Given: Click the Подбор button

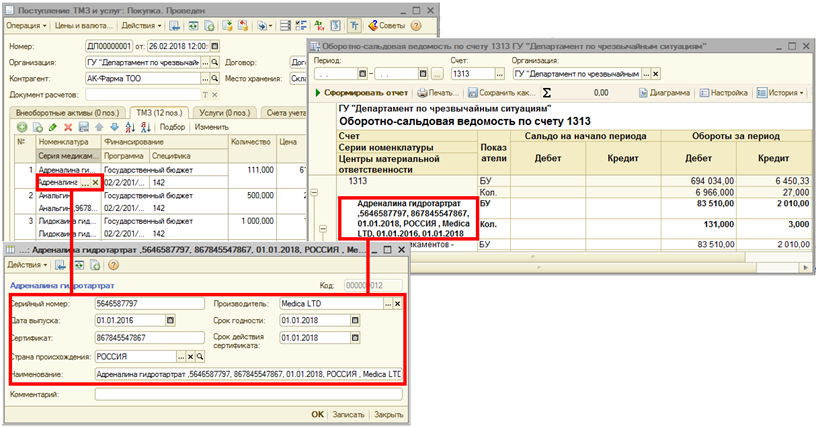Looking at the screenshot, I should (172, 127).
